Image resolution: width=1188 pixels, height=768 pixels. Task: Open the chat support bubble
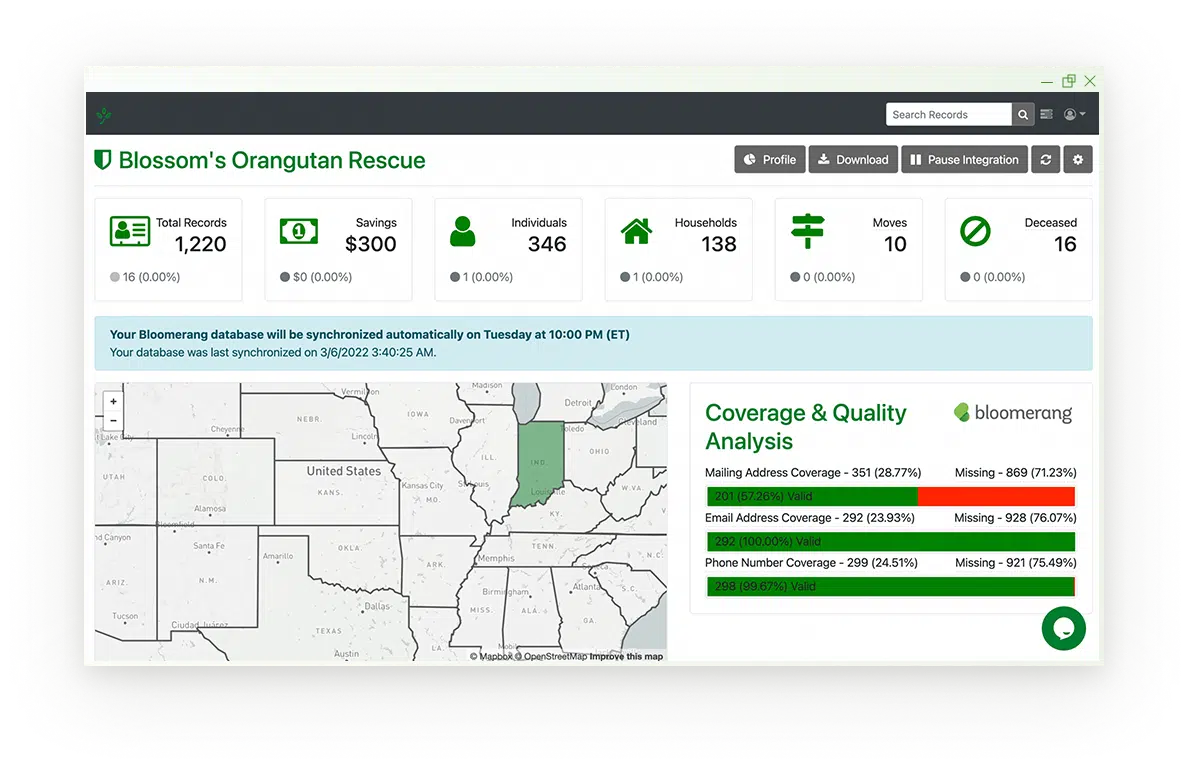click(x=1063, y=629)
